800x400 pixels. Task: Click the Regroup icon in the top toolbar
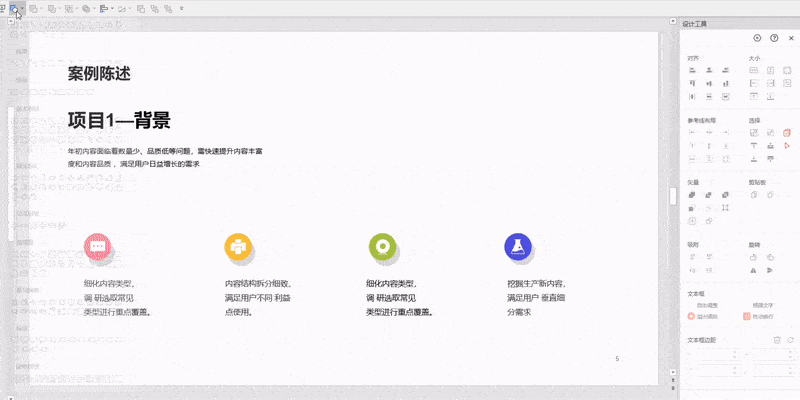pyautogui.click(x=168, y=9)
